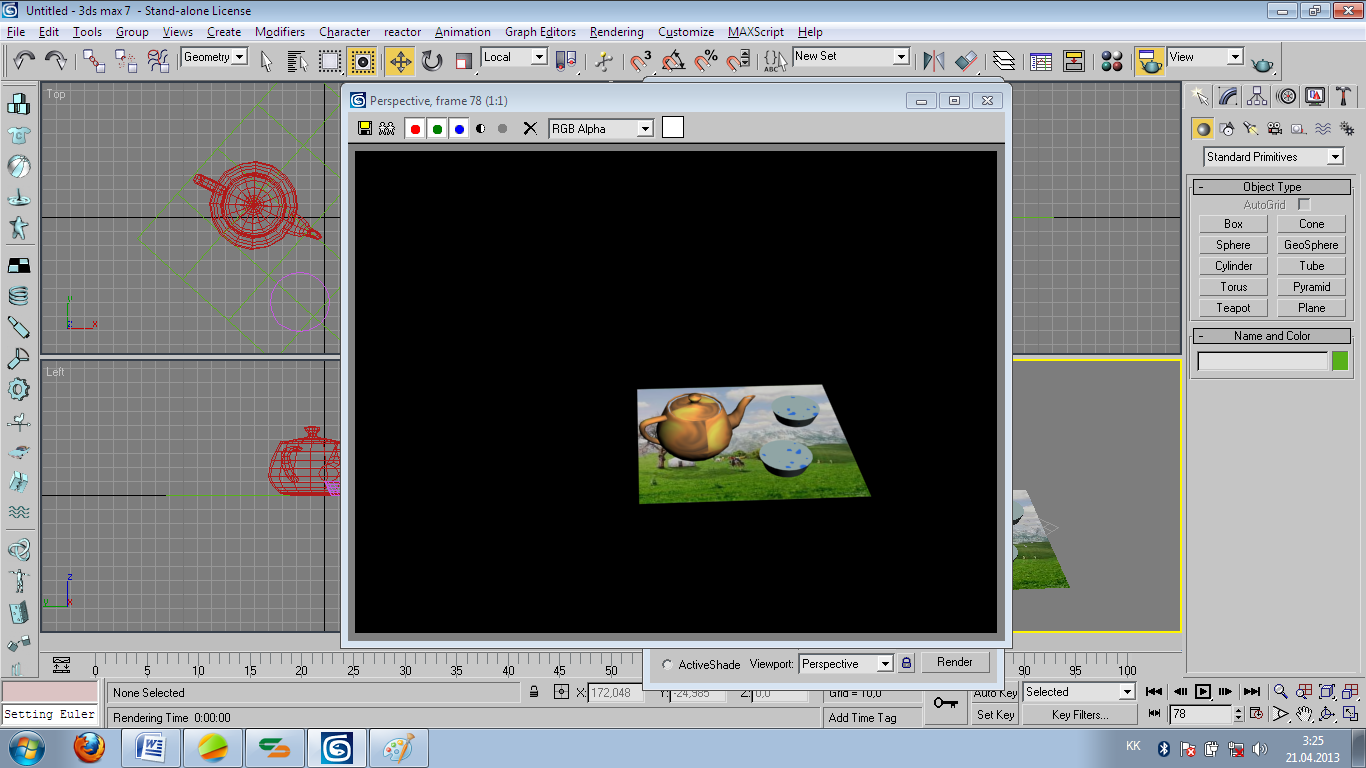Open the Modify command panel tab
This screenshot has width=1366, height=768.
(1229, 96)
